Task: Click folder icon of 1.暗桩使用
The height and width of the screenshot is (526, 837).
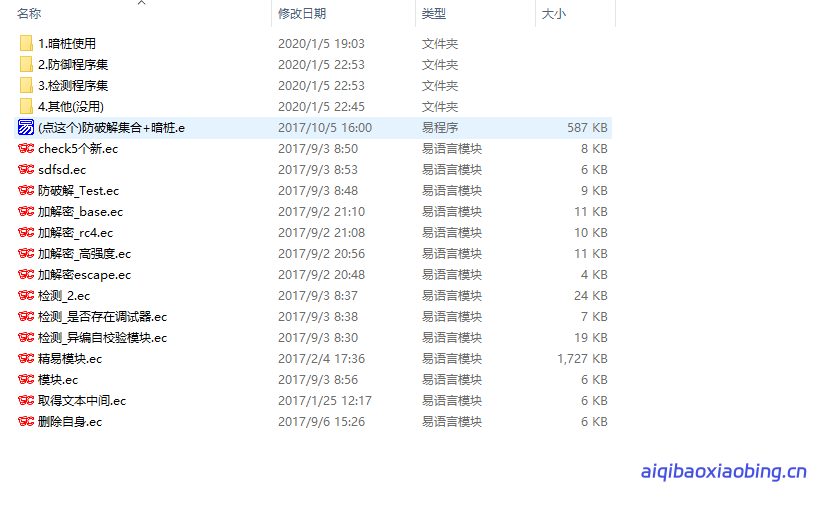Action: [x=26, y=43]
